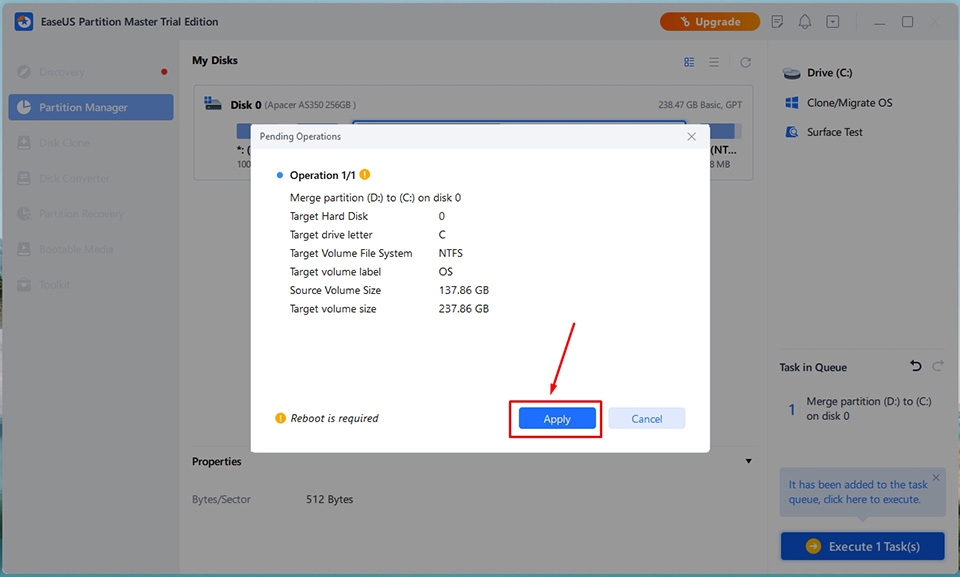
Task: Click the Toolkit briefcase icon
Action: pos(24,285)
